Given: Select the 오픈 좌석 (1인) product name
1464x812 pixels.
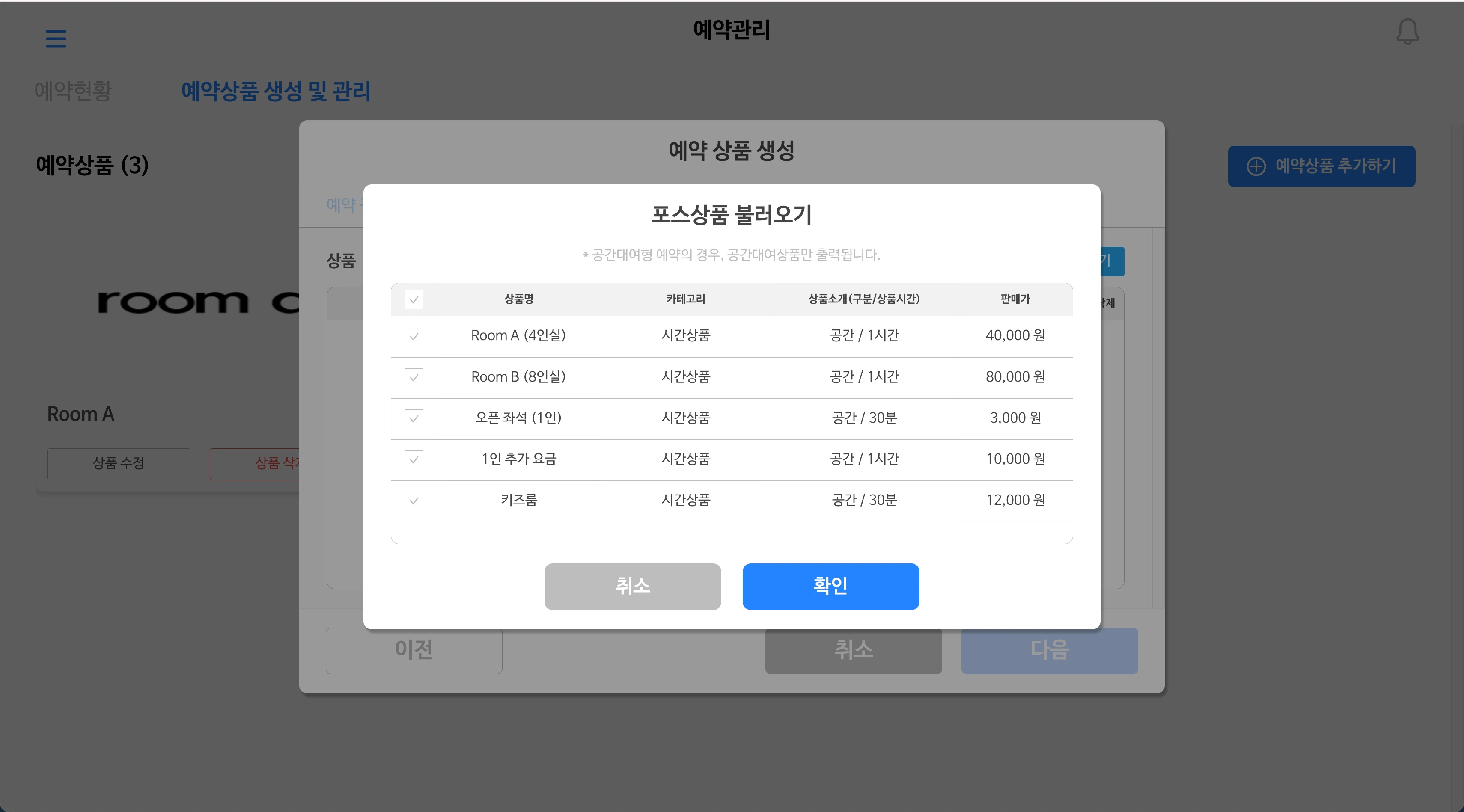Looking at the screenshot, I should (x=518, y=418).
